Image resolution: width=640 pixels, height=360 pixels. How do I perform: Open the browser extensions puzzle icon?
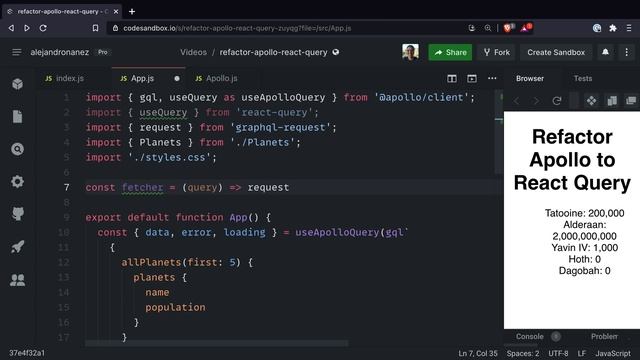click(613, 28)
